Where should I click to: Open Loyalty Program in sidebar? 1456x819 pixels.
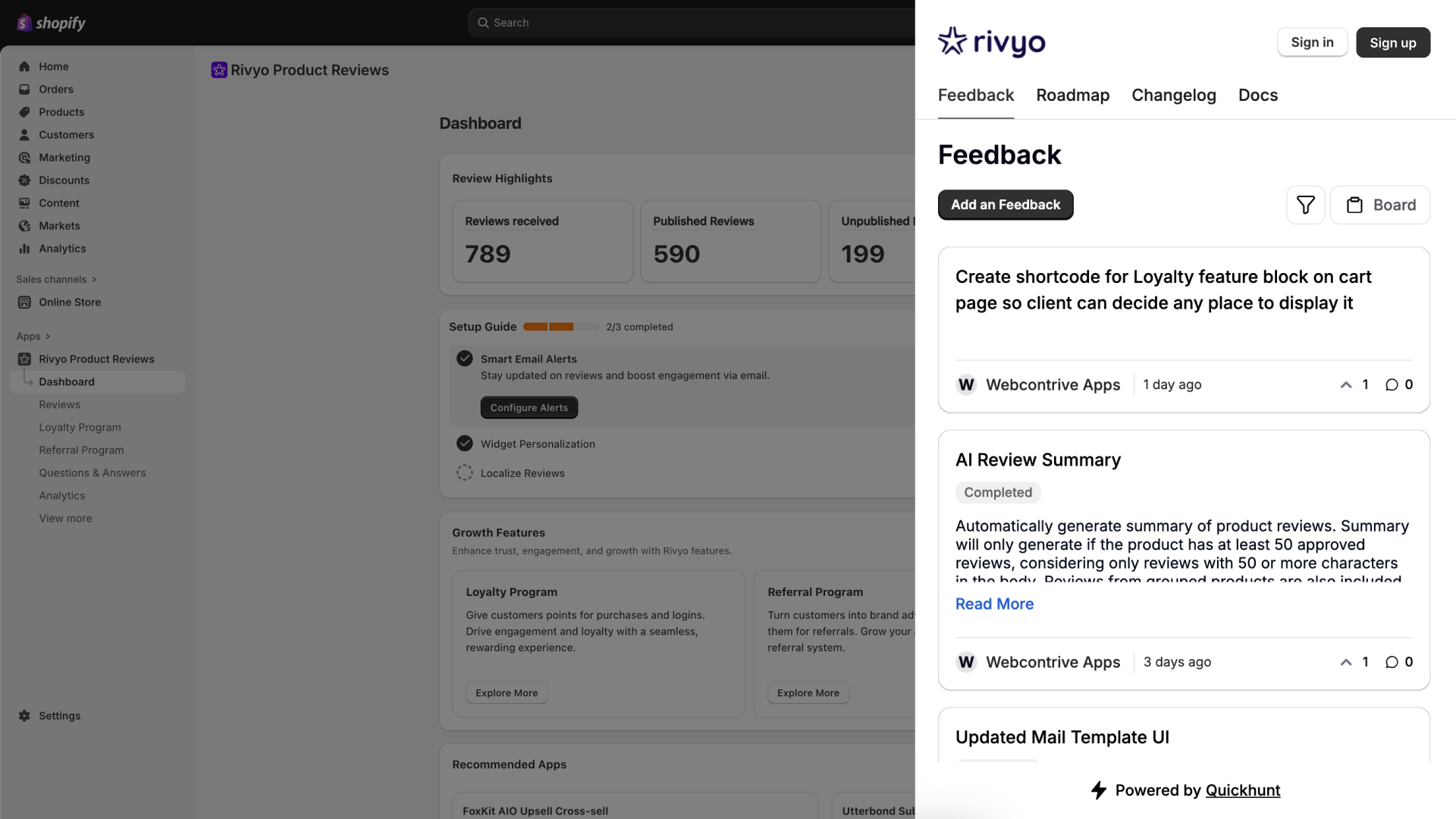(x=80, y=428)
